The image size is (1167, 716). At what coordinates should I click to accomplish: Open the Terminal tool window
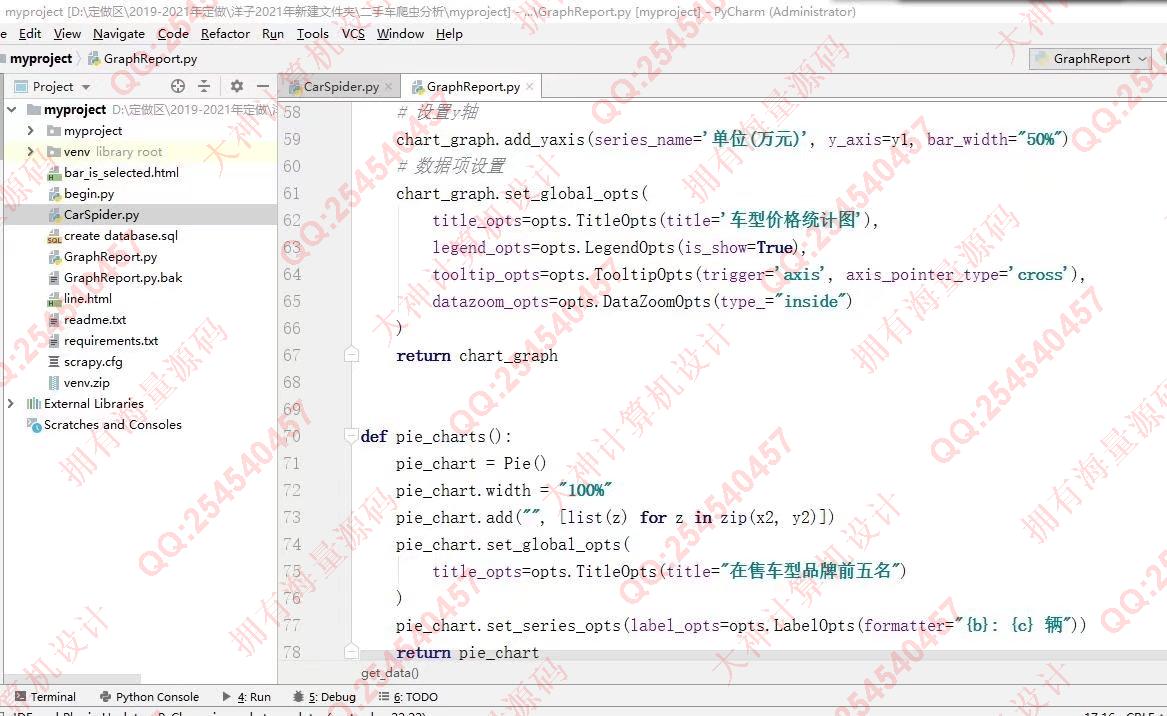click(45, 697)
